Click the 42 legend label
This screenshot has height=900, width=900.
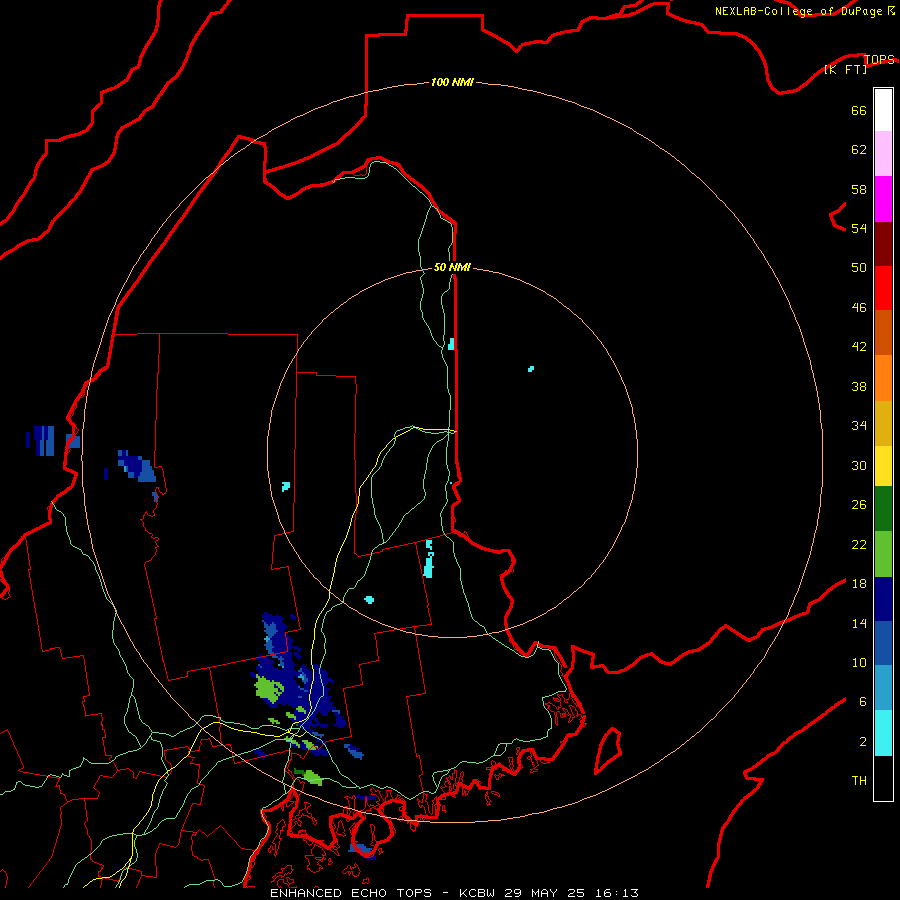[x=859, y=347]
